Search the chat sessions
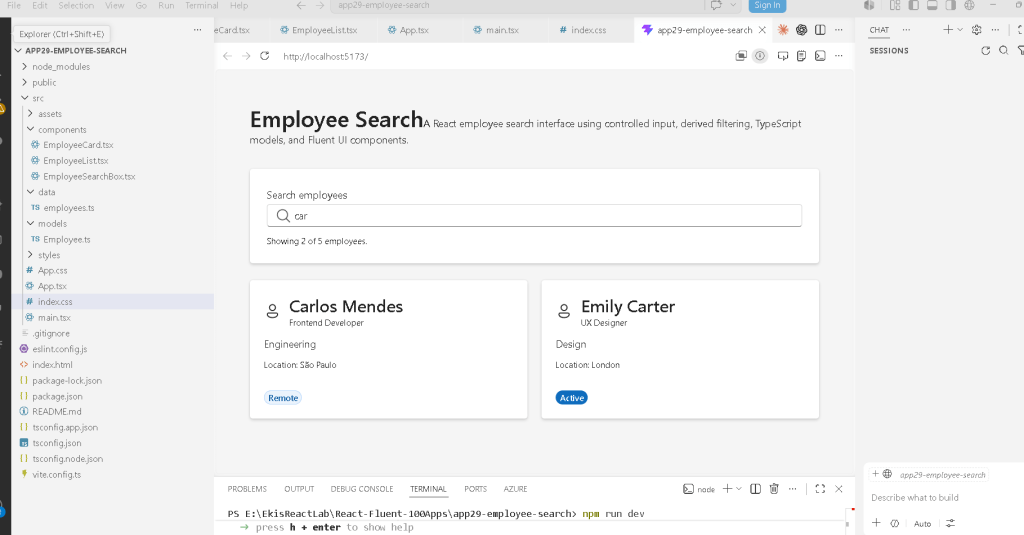Viewport: 1024px width, 535px height. click(1004, 50)
